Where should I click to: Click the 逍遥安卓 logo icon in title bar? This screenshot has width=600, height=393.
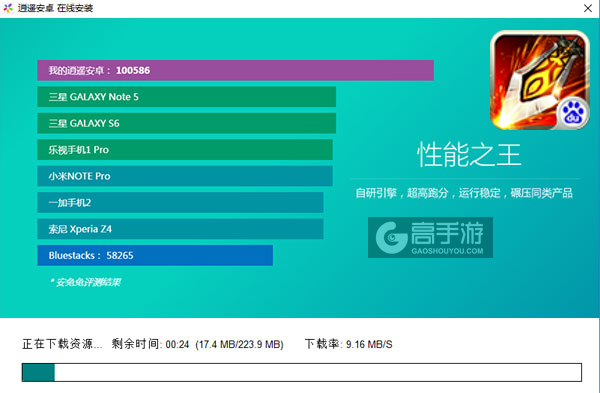tap(8, 8)
